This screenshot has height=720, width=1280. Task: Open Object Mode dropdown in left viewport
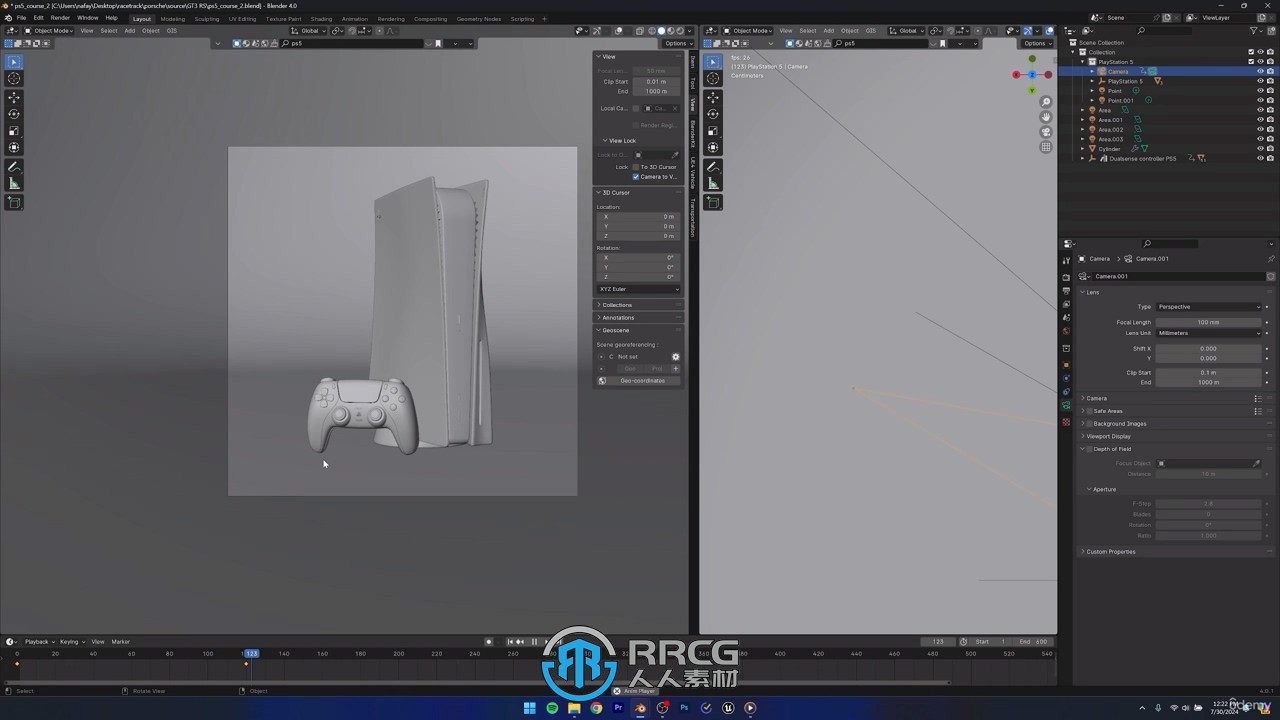(x=50, y=31)
